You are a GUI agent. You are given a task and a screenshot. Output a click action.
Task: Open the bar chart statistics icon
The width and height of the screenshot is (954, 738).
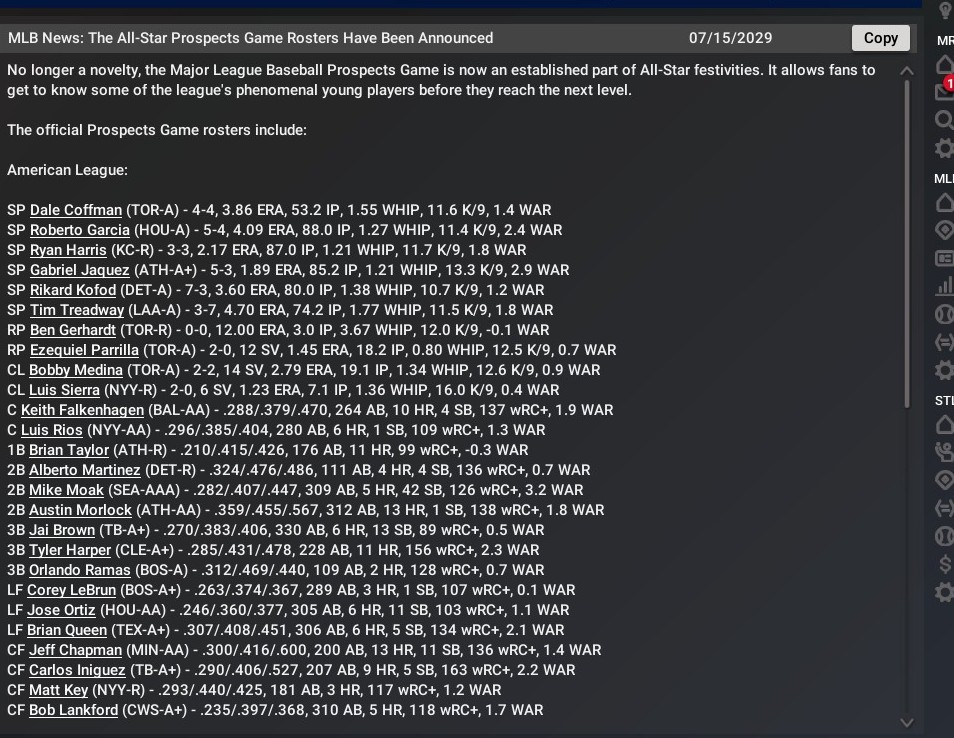(x=944, y=286)
